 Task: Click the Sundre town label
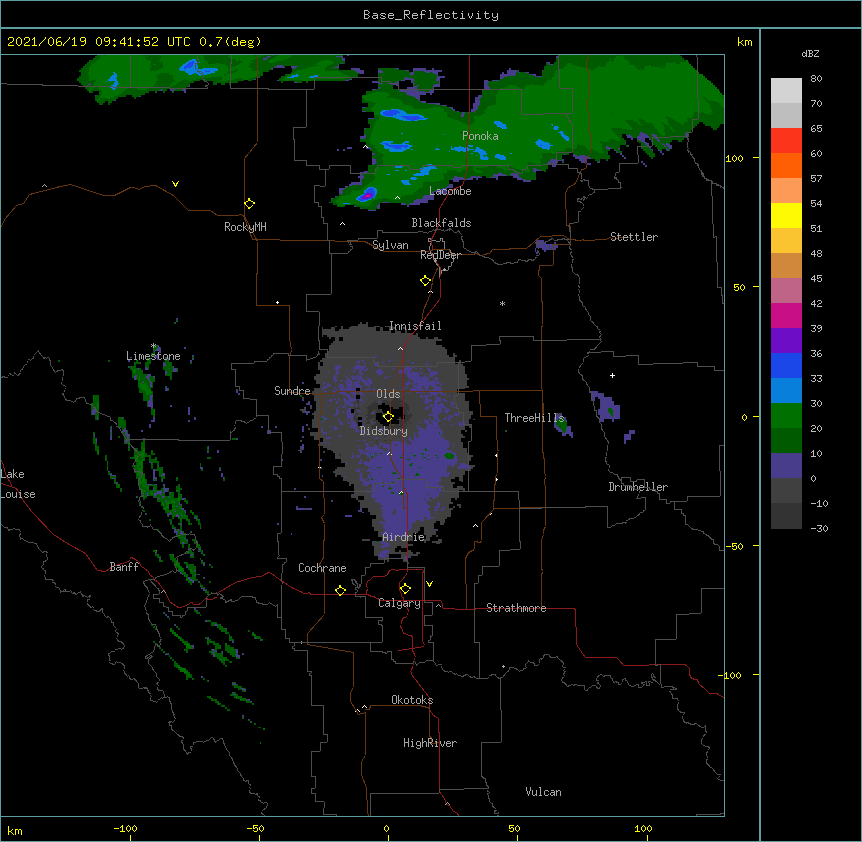(x=292, y=391)
